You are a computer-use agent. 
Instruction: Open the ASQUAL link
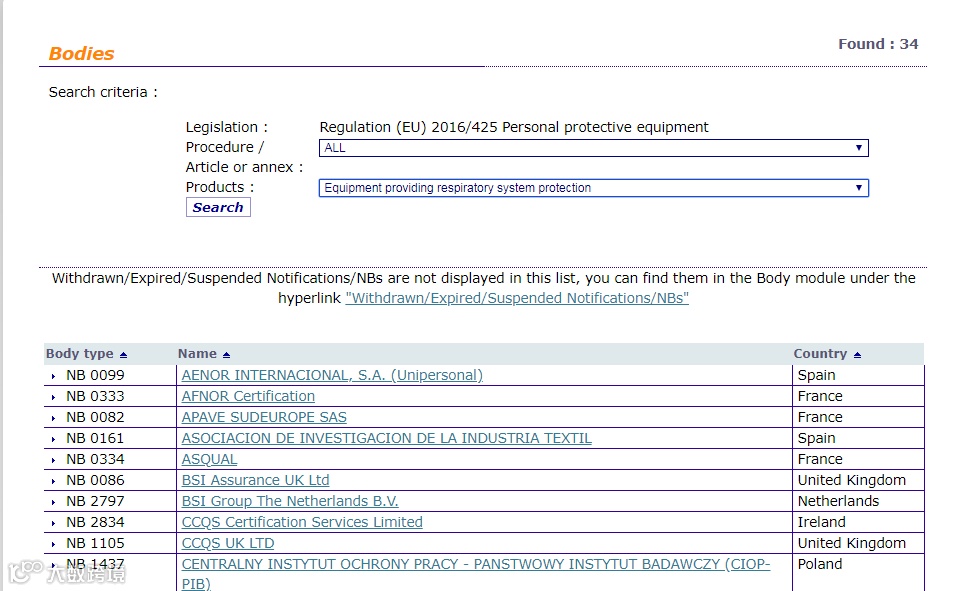tap(209, 459)
